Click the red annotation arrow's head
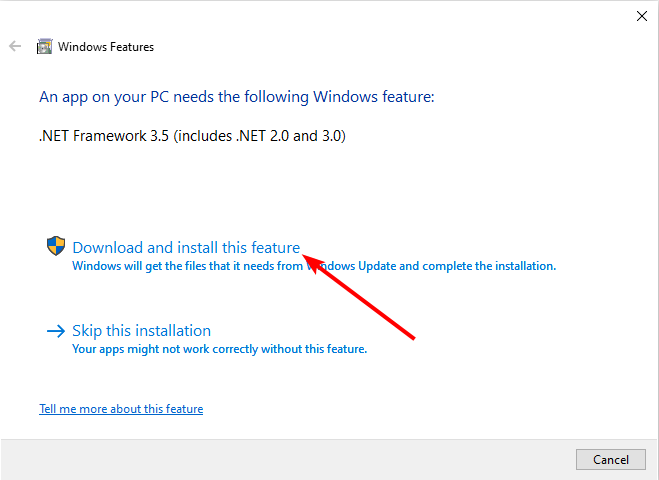The width and height of the screenshot is (659, 480). 312,263
